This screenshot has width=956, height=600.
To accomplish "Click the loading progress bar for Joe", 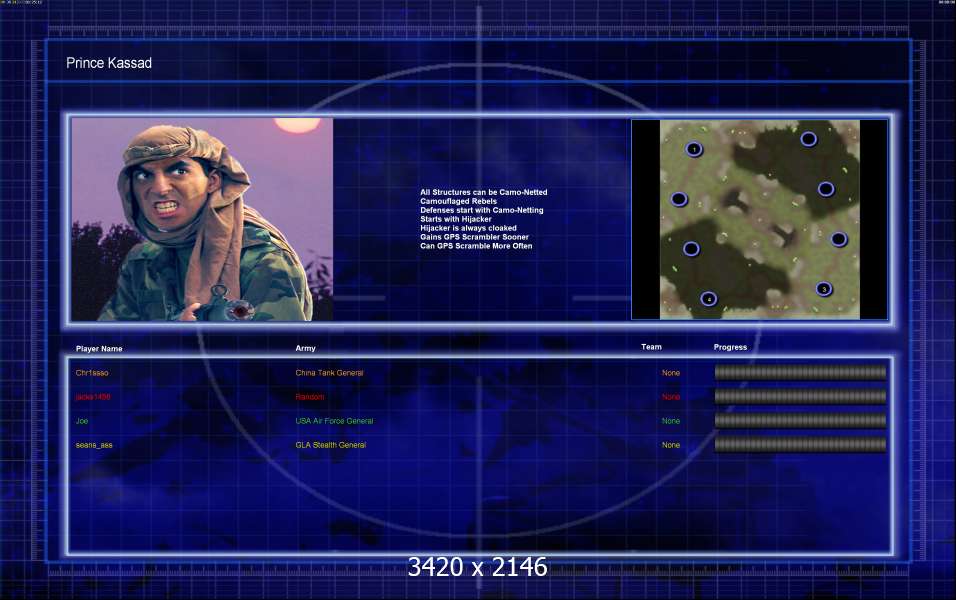I will click(x=800, y=421).
